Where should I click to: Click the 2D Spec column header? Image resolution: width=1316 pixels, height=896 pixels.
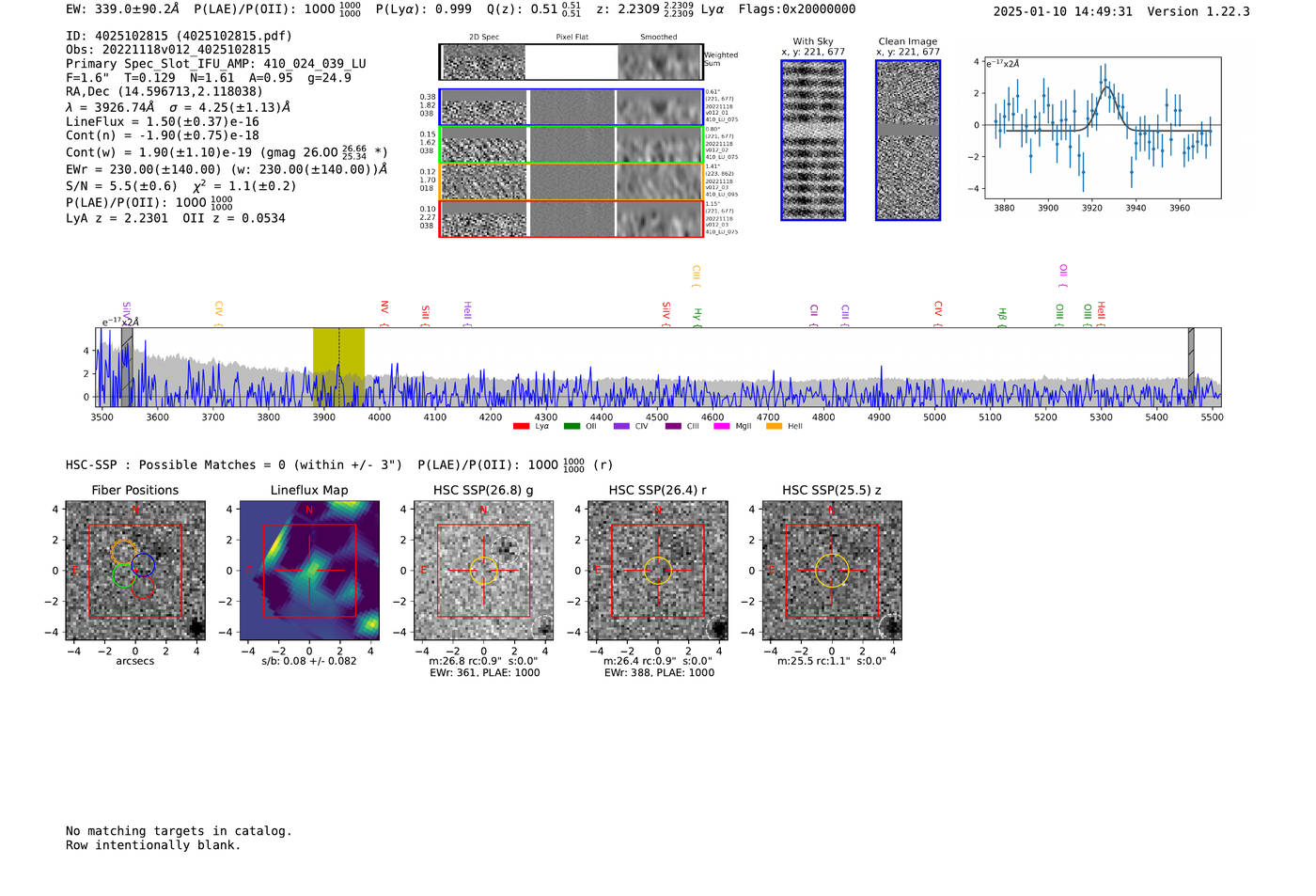[x=484, y=38]
